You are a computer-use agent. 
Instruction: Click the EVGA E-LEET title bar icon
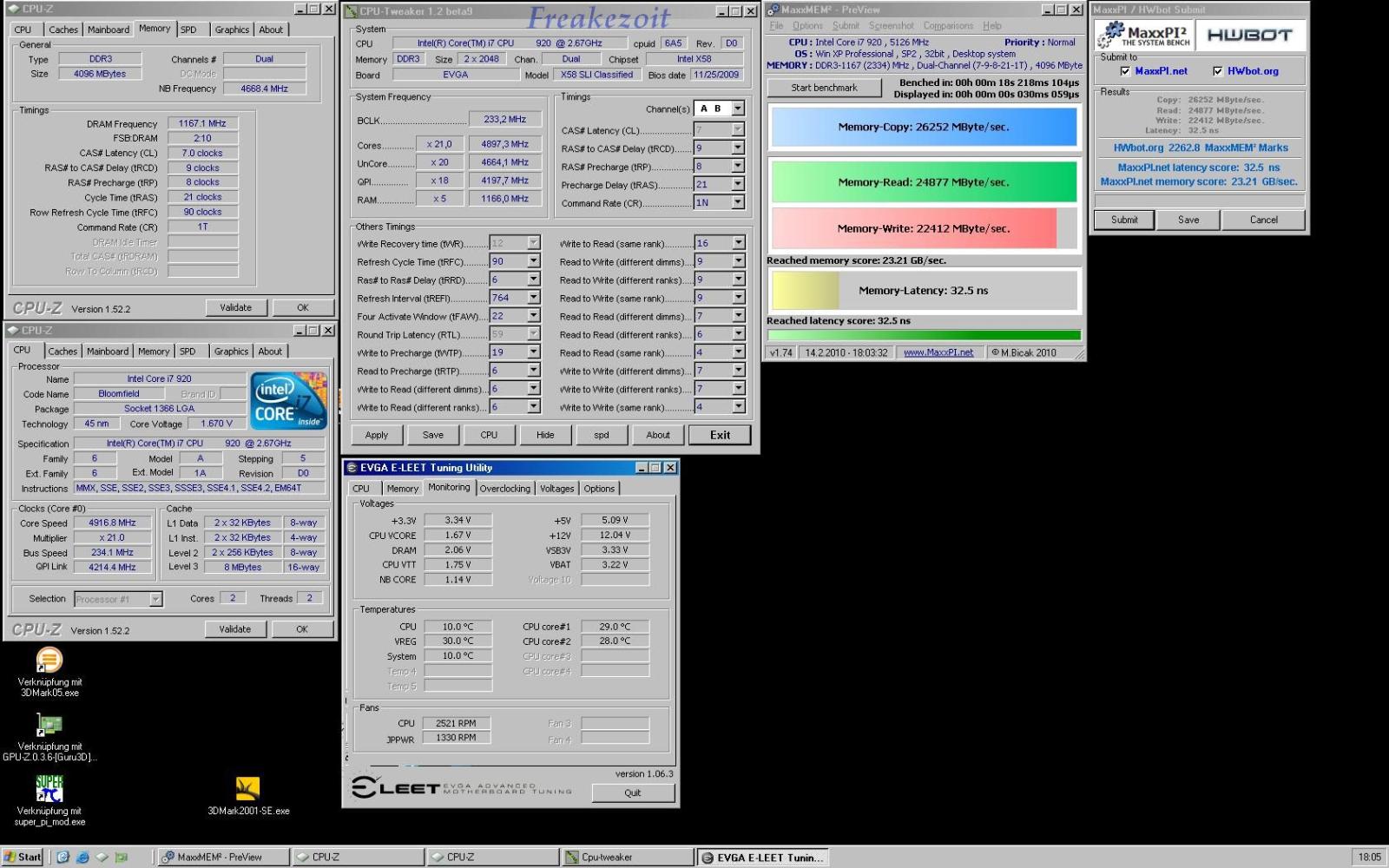coord(352,468)
